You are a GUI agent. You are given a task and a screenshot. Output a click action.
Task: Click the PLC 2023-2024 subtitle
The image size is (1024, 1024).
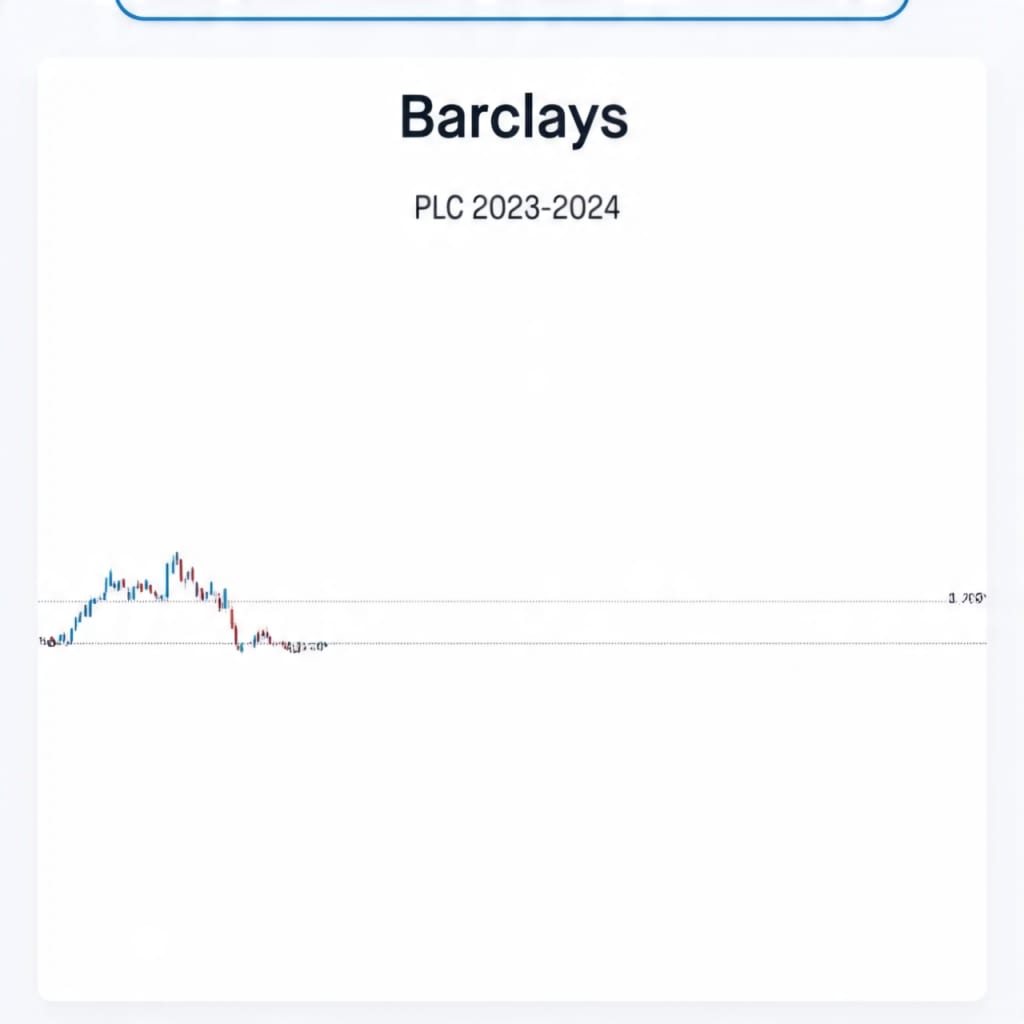517,208
